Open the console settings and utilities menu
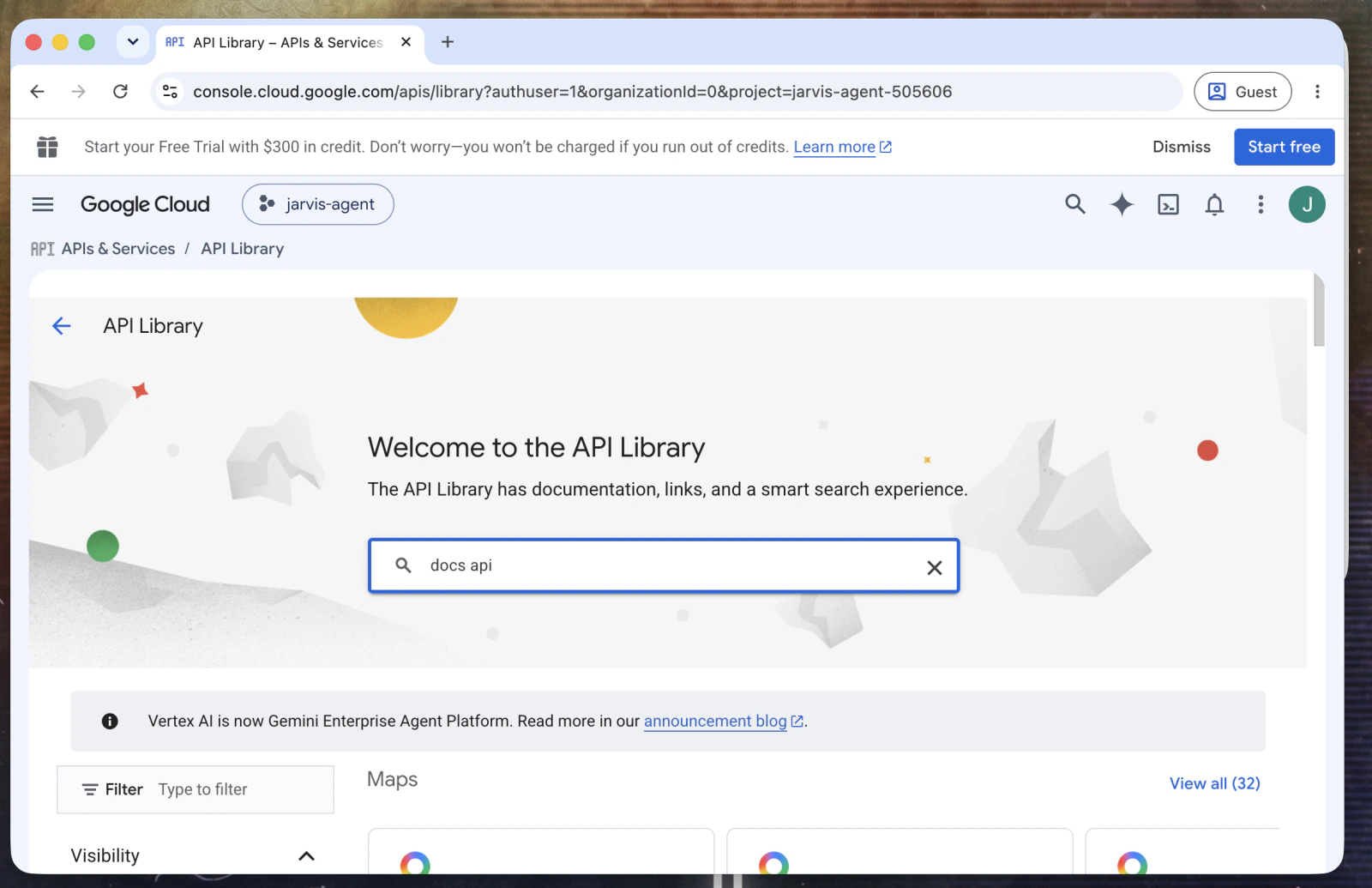The height and width of the screenshot is (888, 1372). coord(1260,204)
